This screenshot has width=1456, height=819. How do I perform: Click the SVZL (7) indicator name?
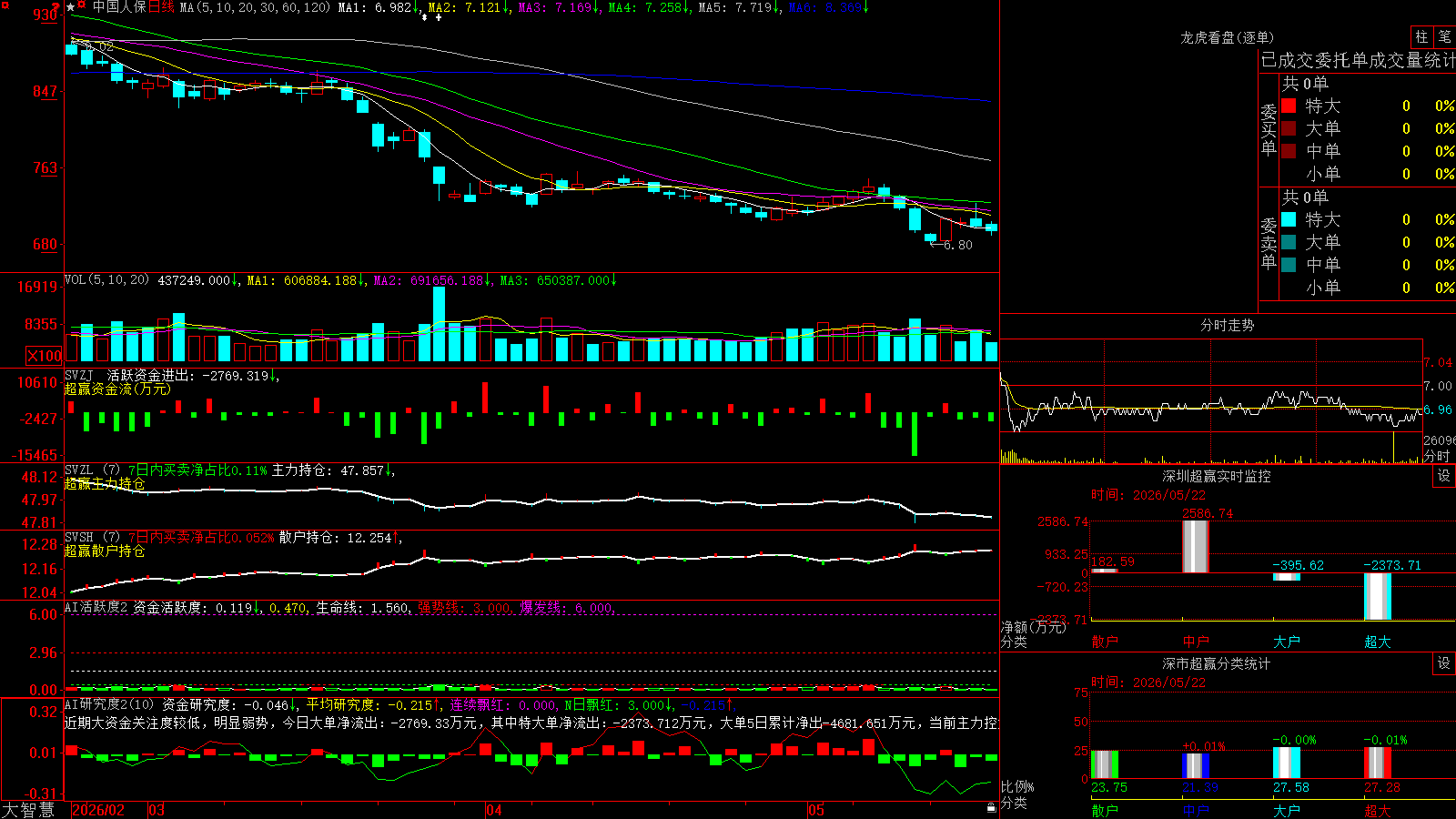click(93, 470)
